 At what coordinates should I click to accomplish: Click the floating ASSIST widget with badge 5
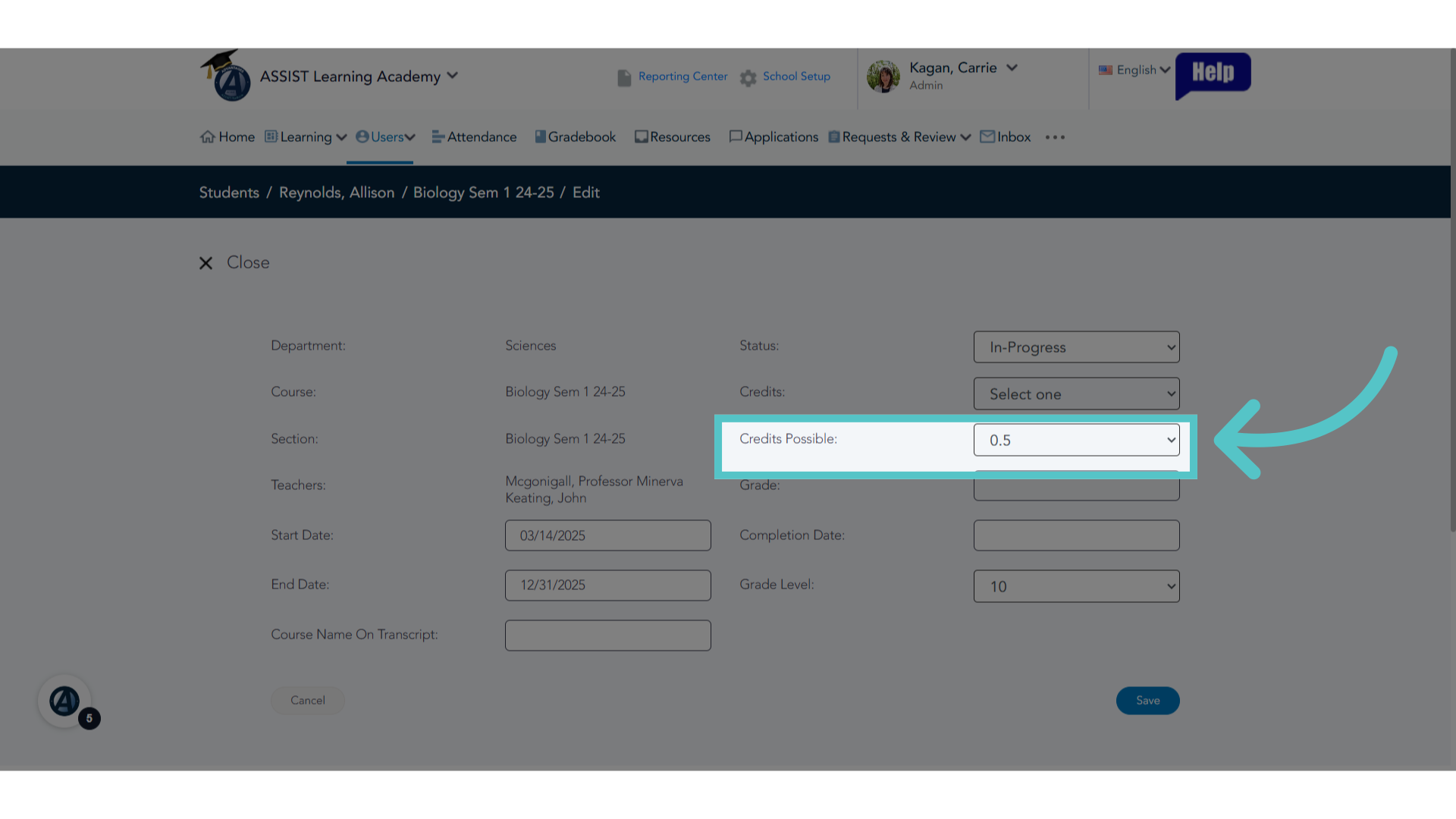pyautogui.click(x=65, y=701)
